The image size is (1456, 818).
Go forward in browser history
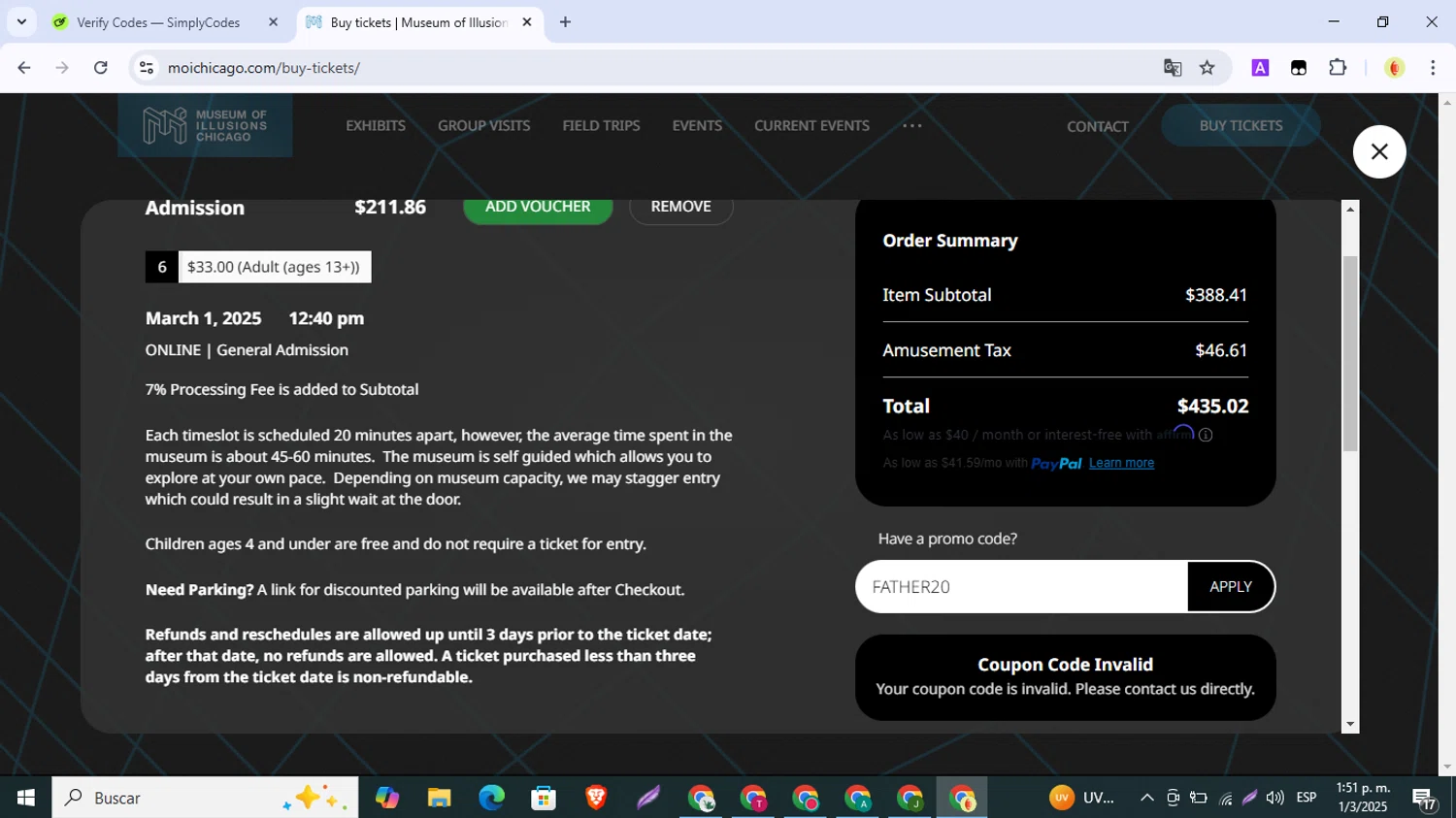pos(62,68)
